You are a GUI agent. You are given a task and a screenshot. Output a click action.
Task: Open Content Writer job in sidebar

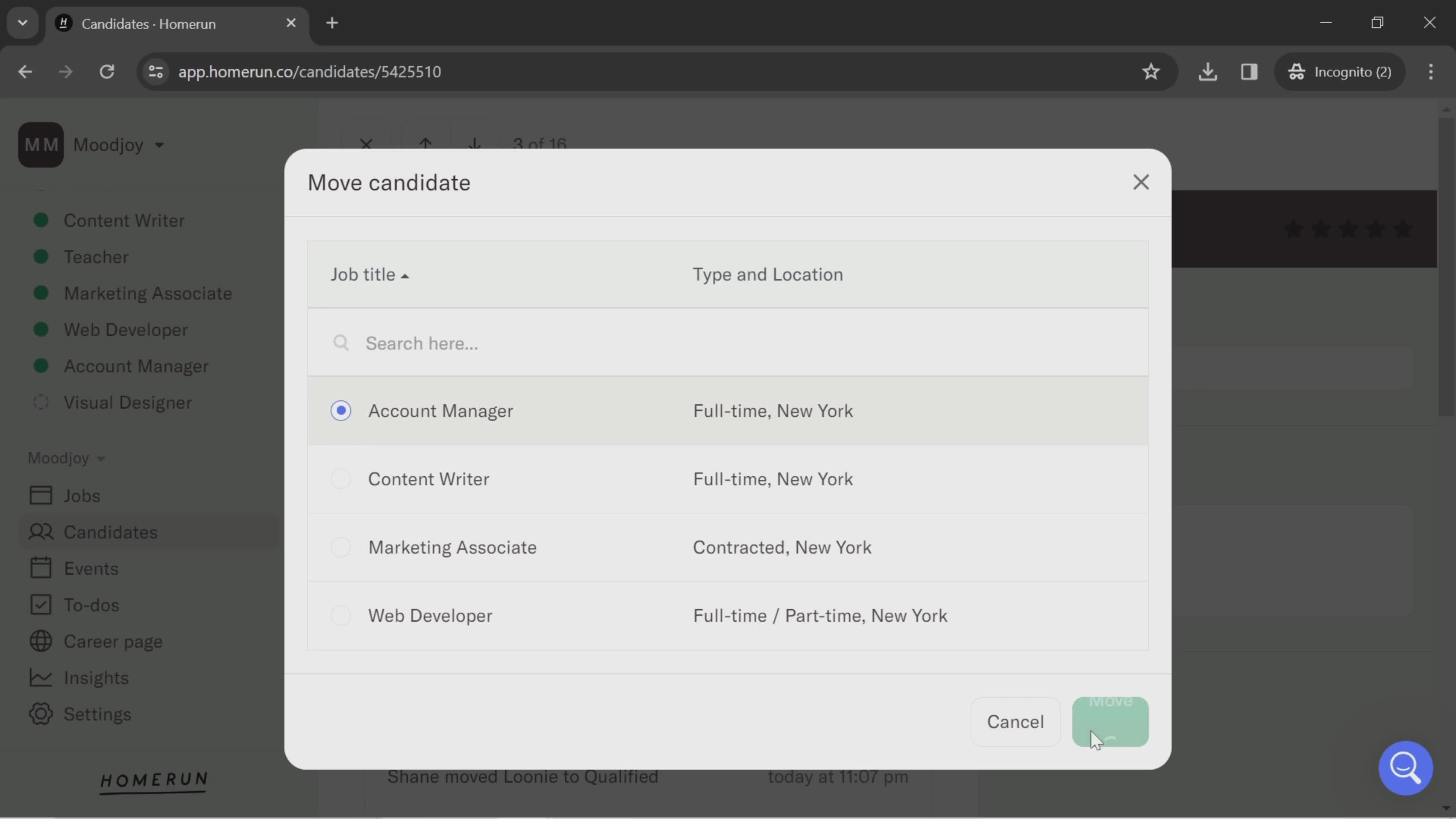[124, 220]
